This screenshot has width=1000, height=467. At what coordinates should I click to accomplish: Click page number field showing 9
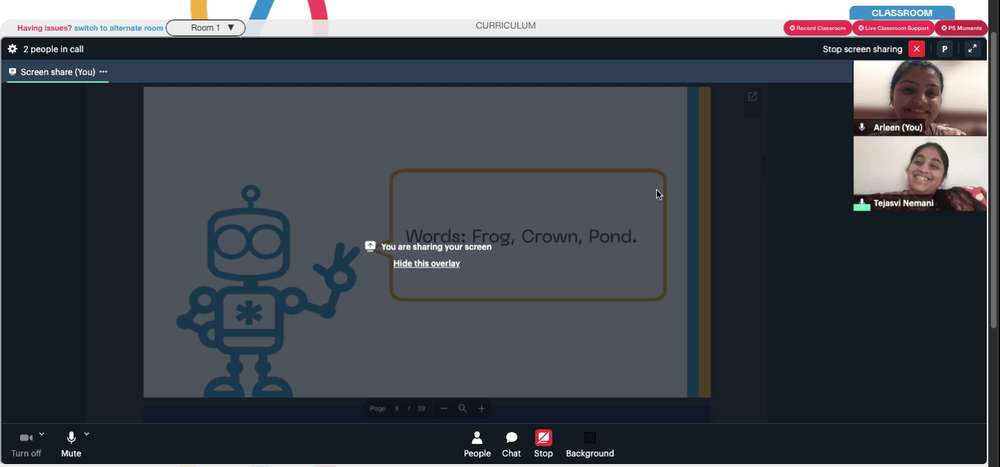[x=397, y=408]
